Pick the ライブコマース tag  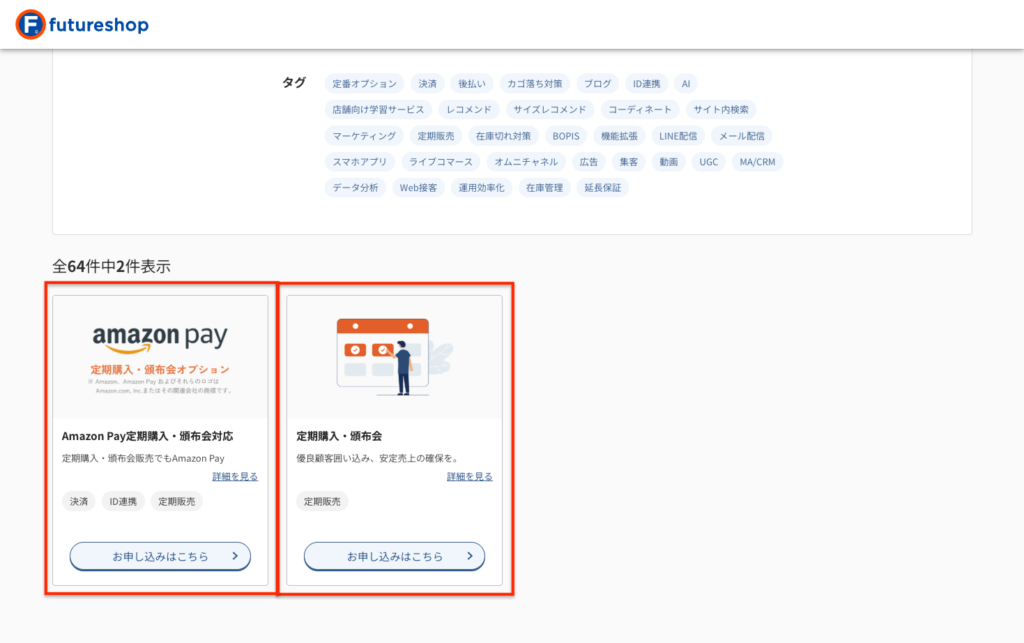440,162
